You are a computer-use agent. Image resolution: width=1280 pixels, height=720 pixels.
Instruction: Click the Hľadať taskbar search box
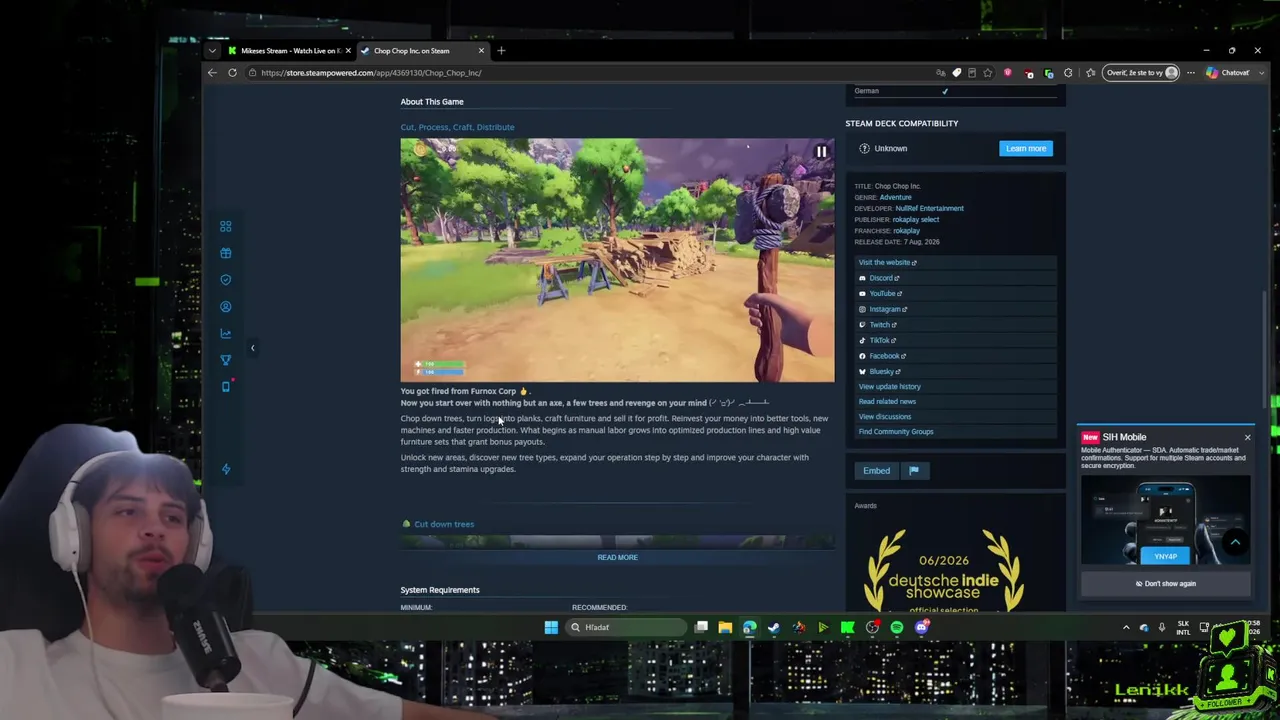(x=627, y=627)
